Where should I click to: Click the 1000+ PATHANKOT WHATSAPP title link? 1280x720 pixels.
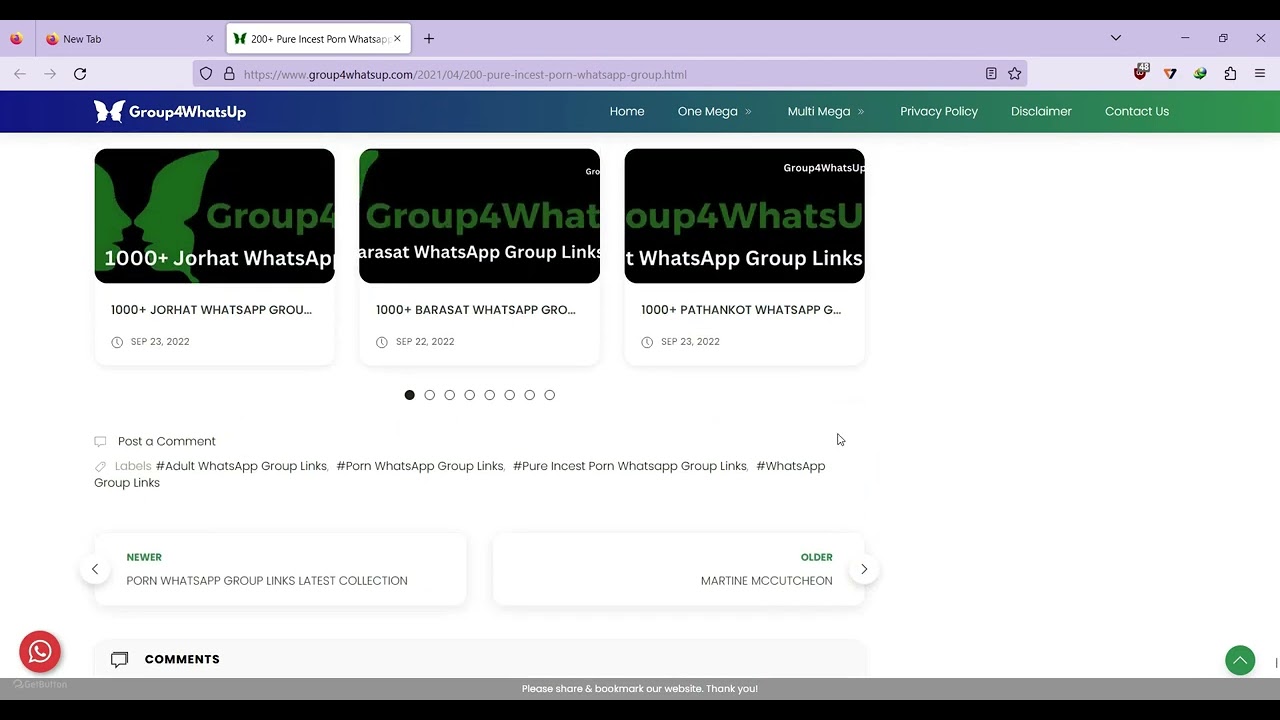(x=741, y=310)
